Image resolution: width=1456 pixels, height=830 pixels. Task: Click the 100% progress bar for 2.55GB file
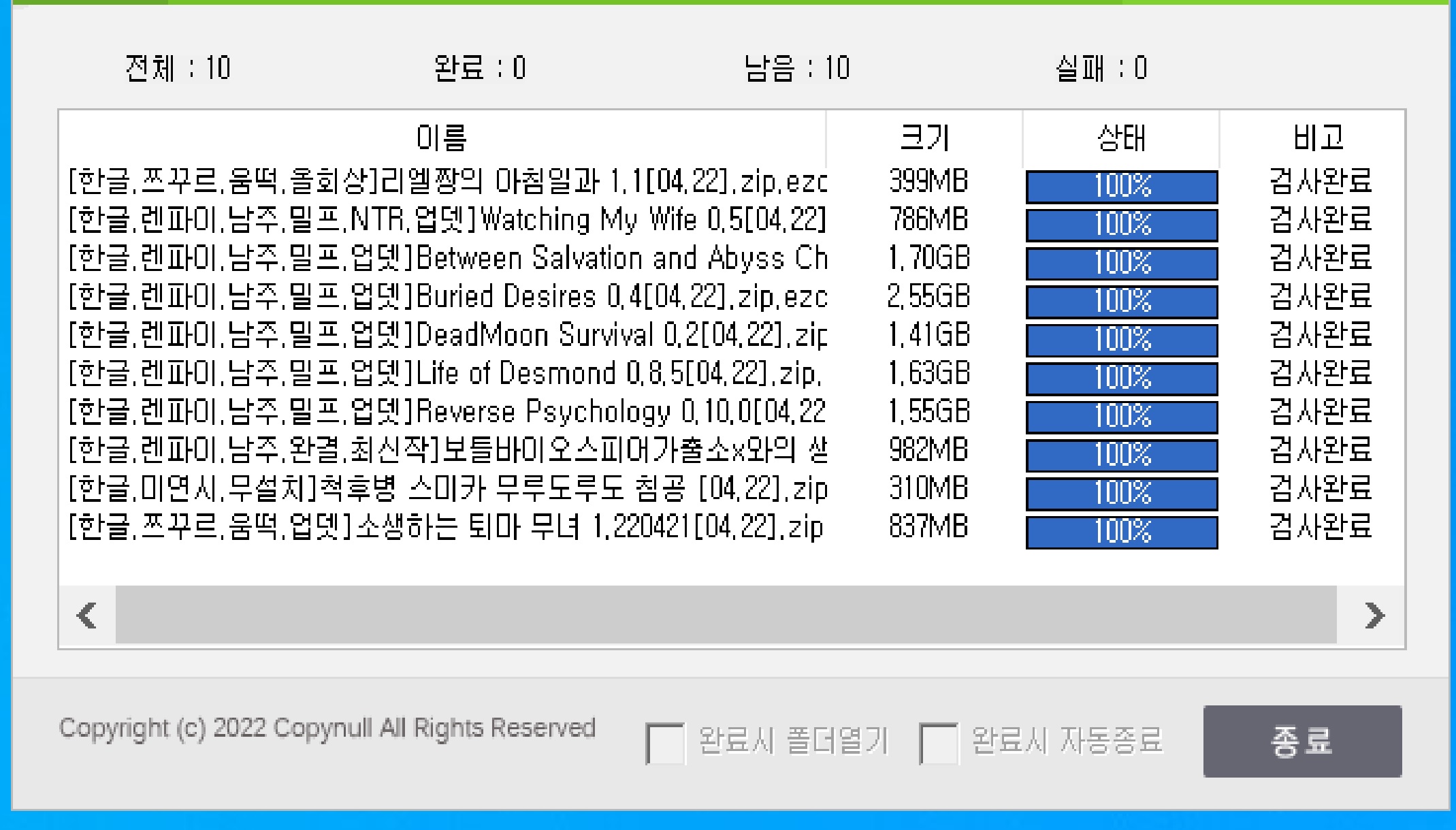[x=1121, y=302]
